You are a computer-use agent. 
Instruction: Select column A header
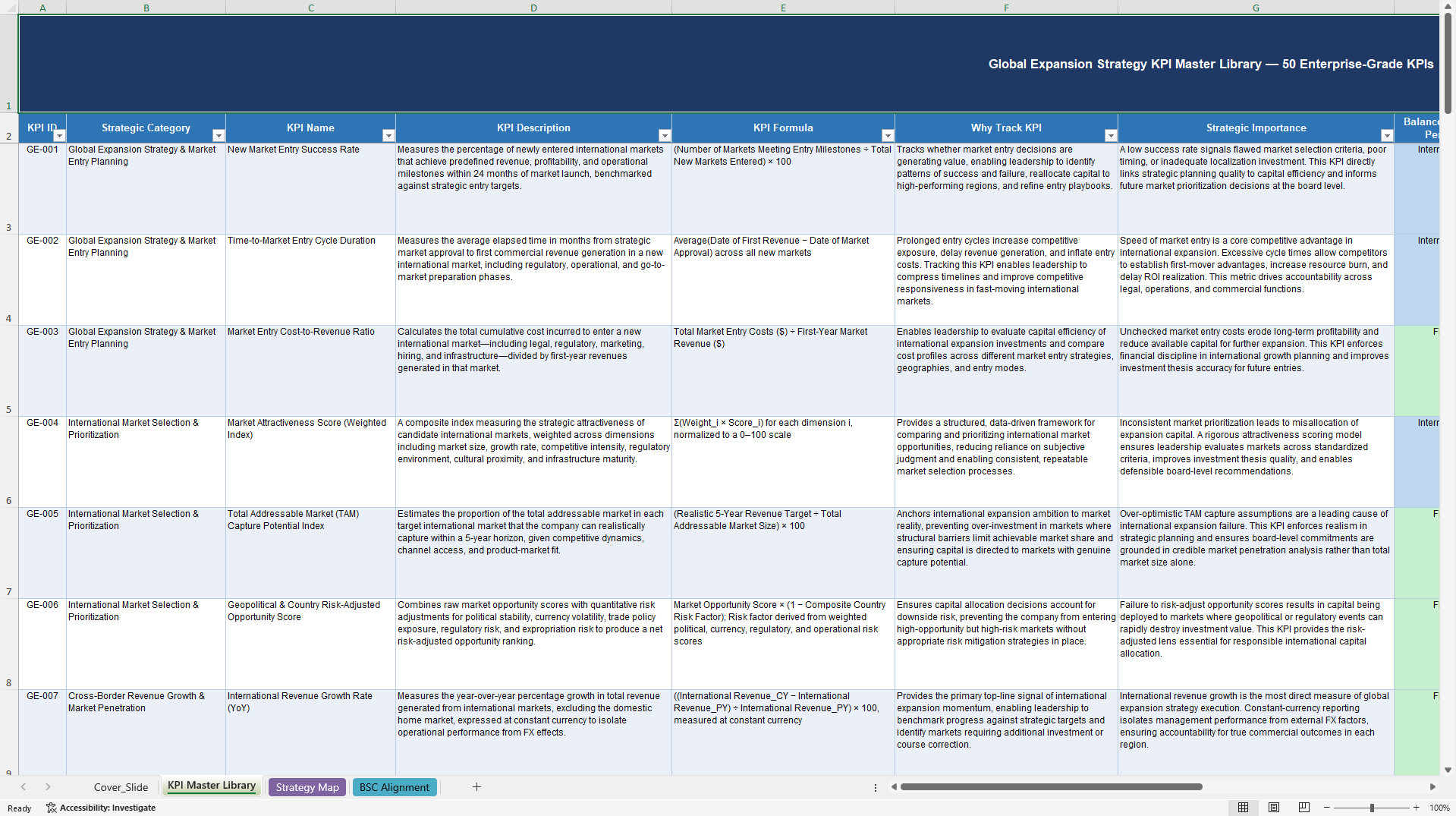tap(42, 8)
